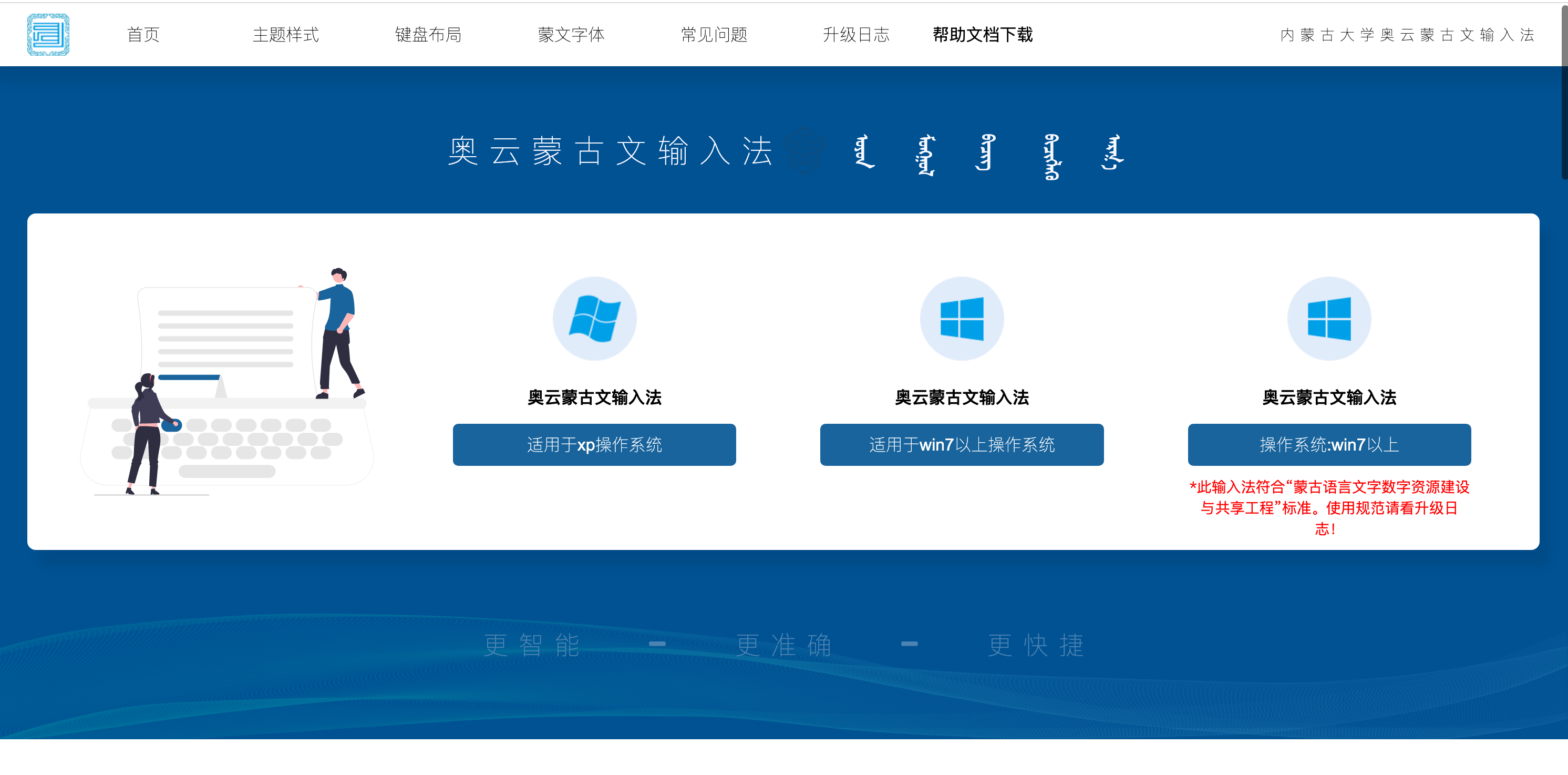Click the 适用于xp操作系统 download button
Viewport: 1568px width, 775px height.
(x=594, y=445)
